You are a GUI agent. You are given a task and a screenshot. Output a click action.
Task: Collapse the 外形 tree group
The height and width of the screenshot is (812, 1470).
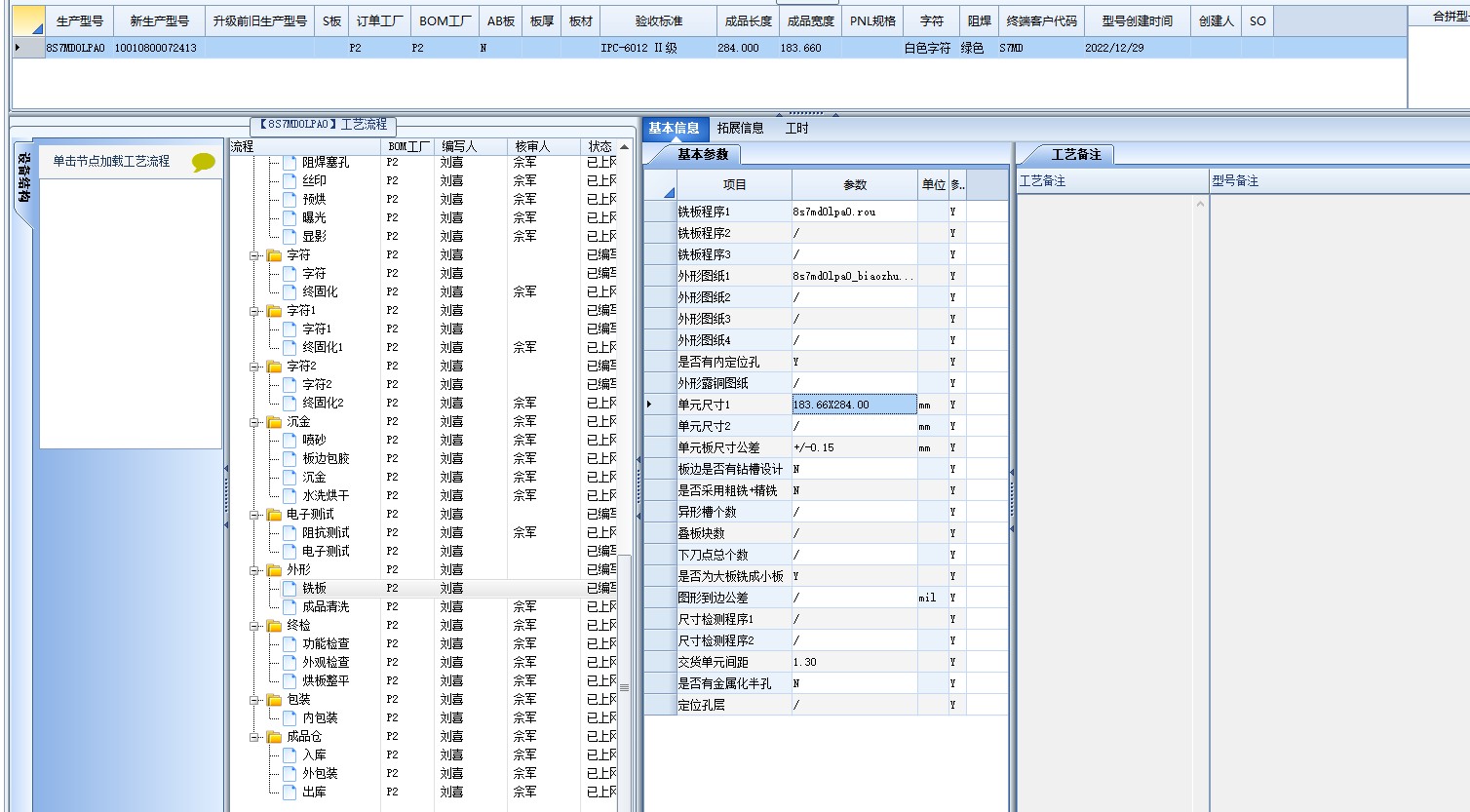click(x=254, y=570)
